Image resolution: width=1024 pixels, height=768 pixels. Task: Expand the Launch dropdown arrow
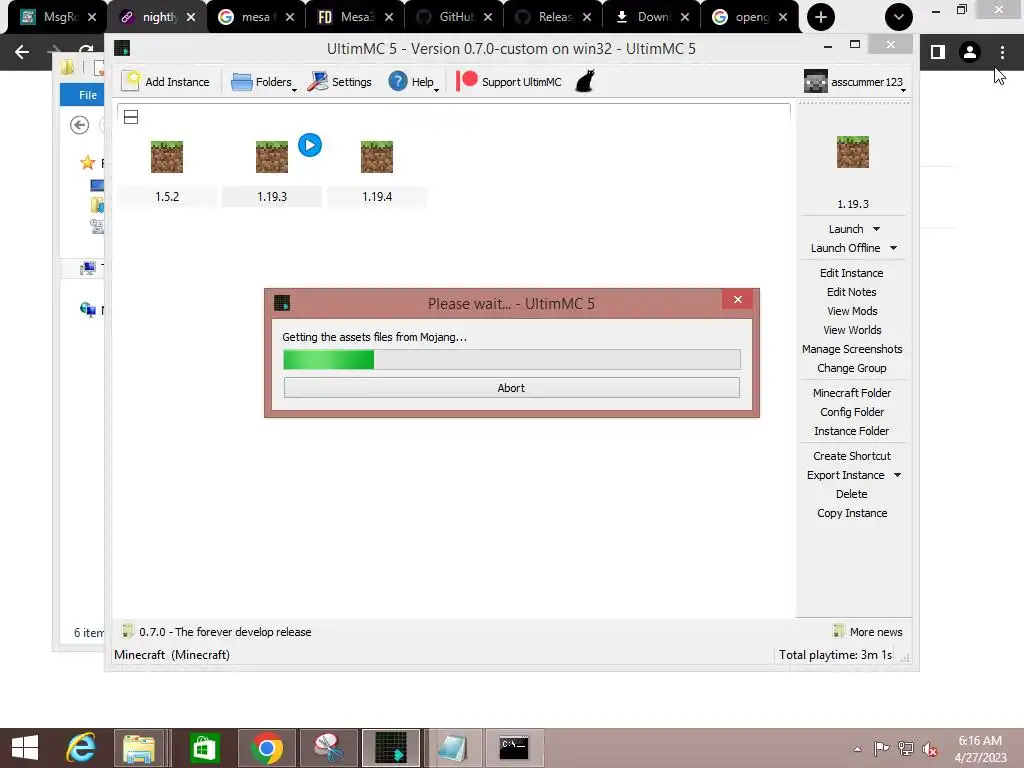click(x=876, y=229)
